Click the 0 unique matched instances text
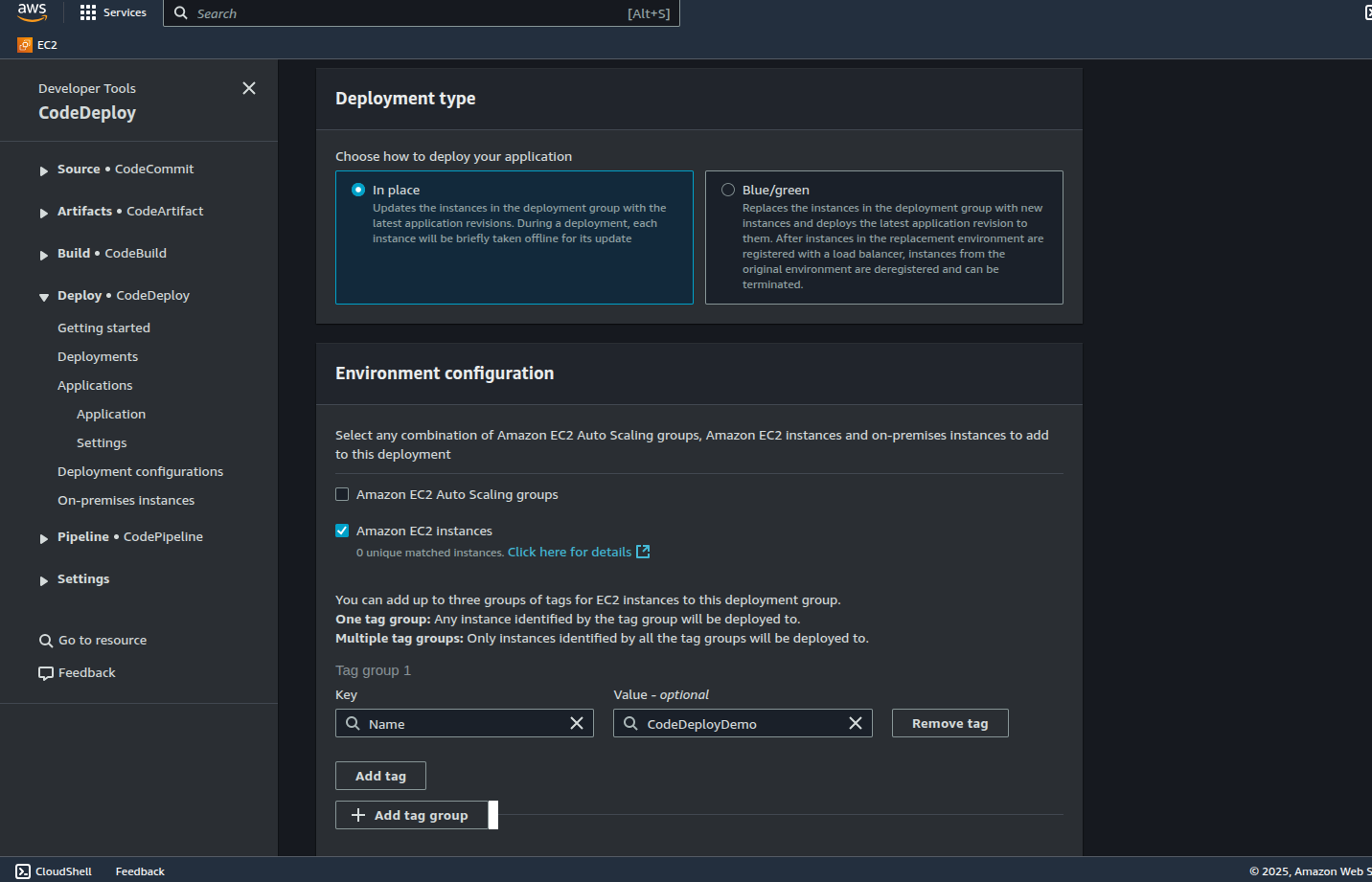1372x882 pixels. 429,553
